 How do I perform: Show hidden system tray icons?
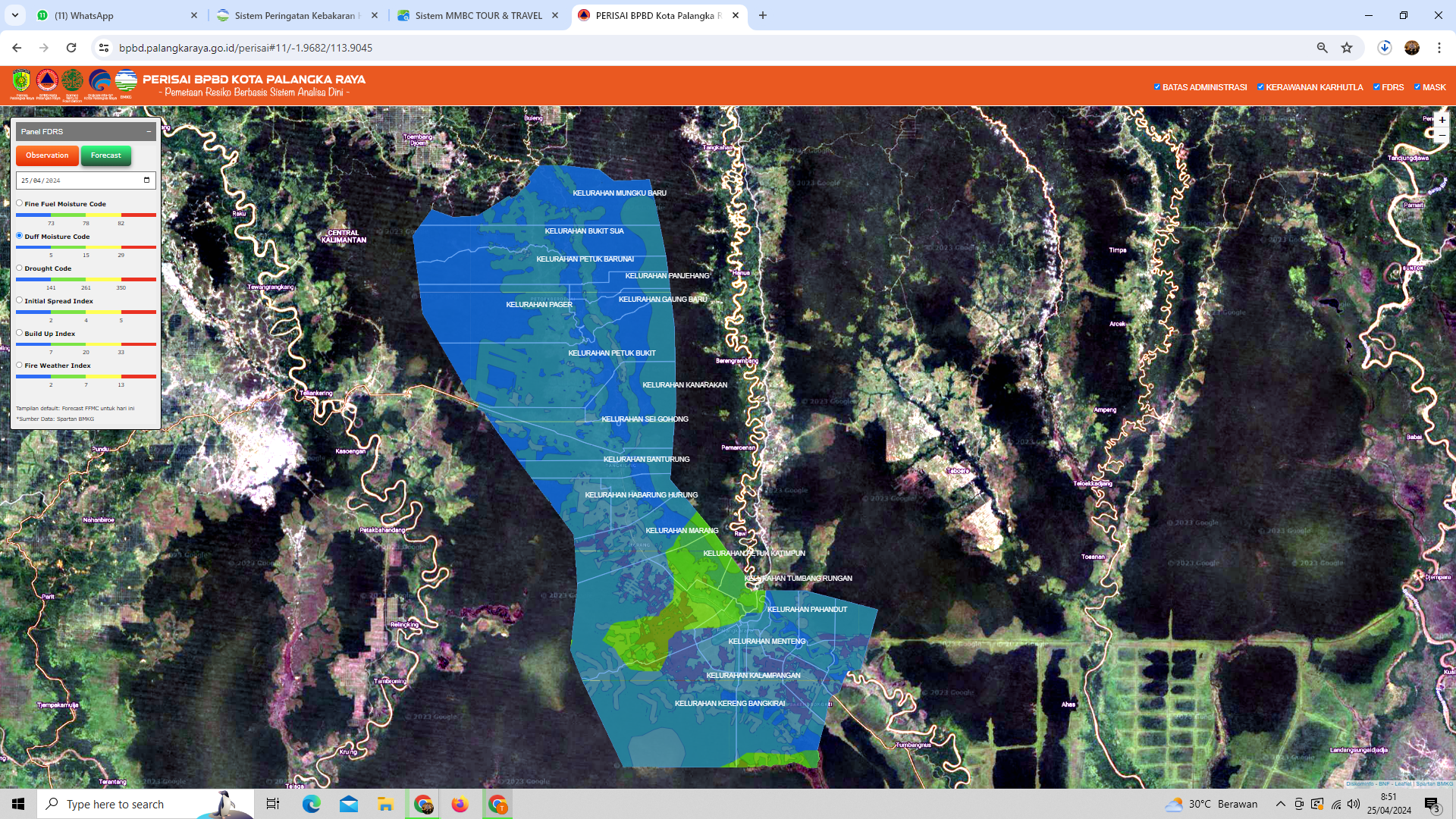tap(1281, 804)
